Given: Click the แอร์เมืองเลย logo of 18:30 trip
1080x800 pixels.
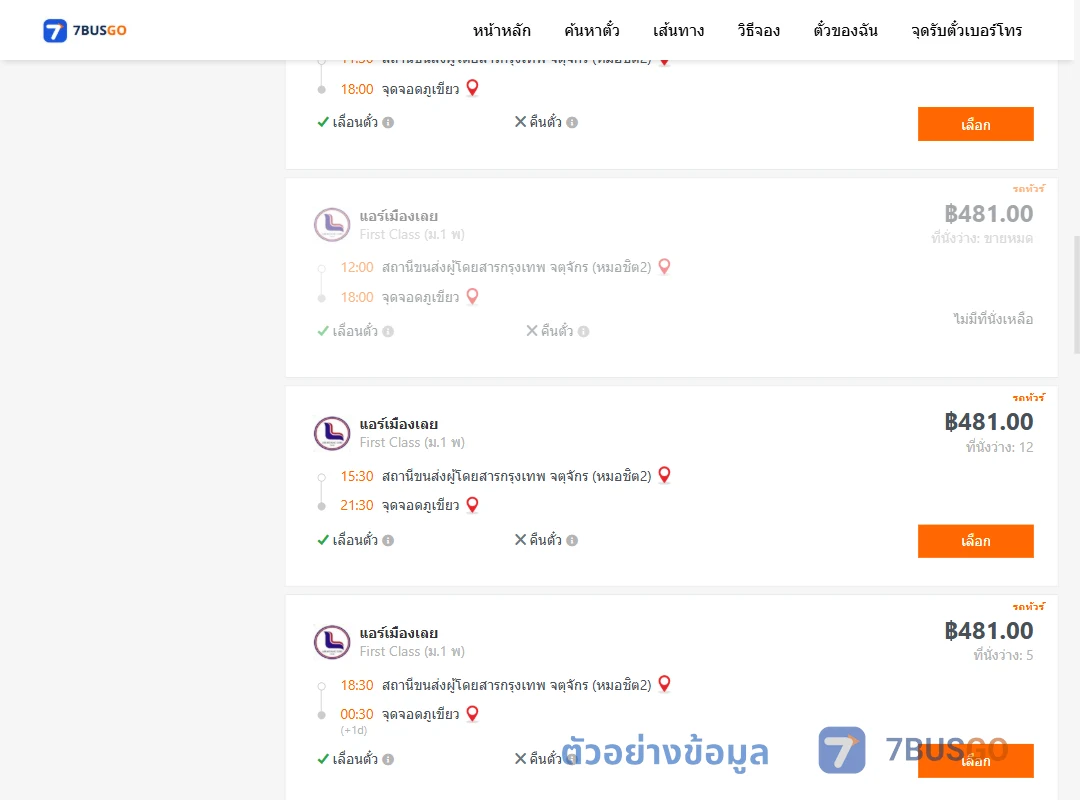Looking at the screenshot, I should point(332,642).
